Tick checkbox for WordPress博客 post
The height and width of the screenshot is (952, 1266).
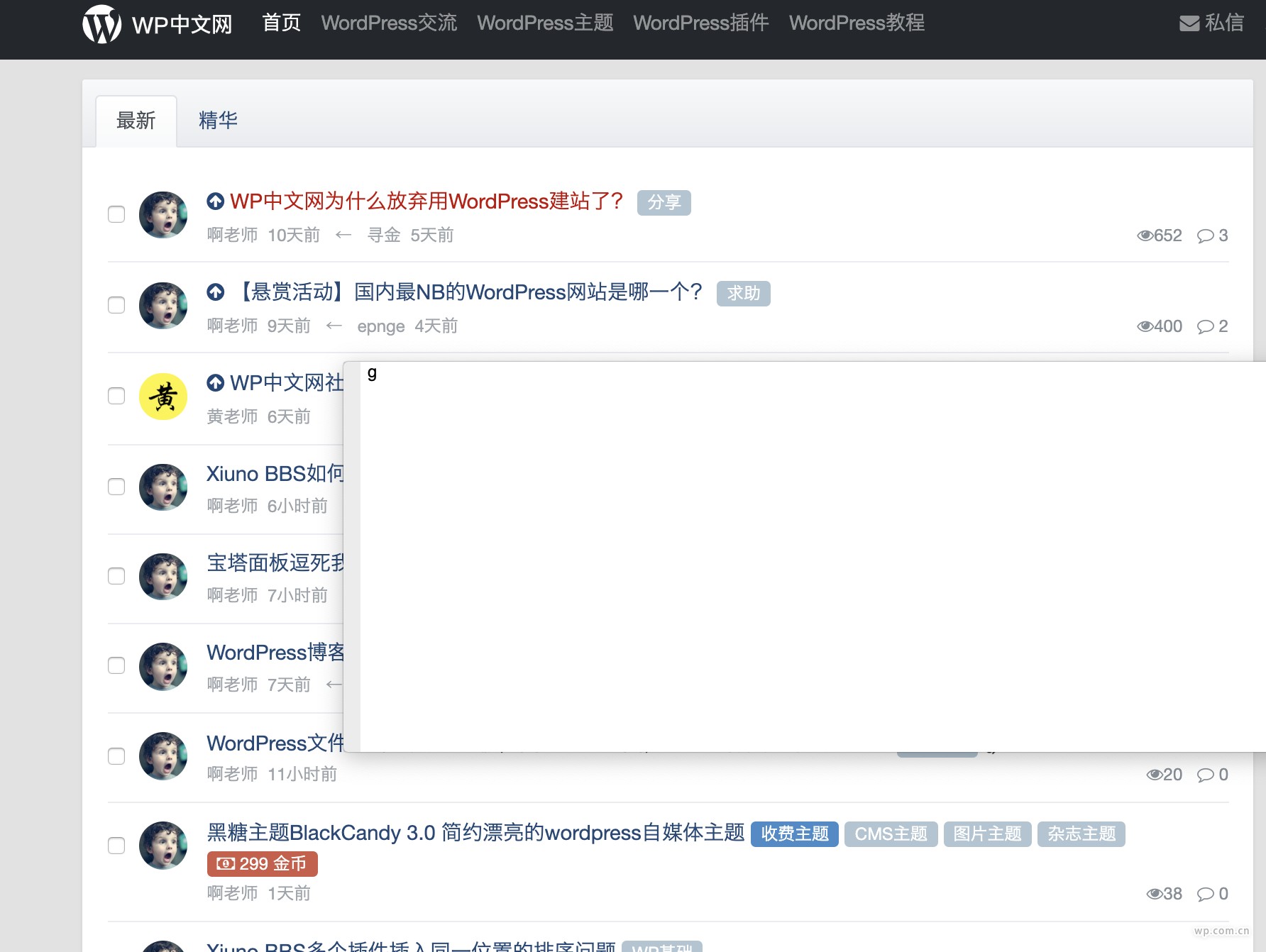(x=116, y=665)
